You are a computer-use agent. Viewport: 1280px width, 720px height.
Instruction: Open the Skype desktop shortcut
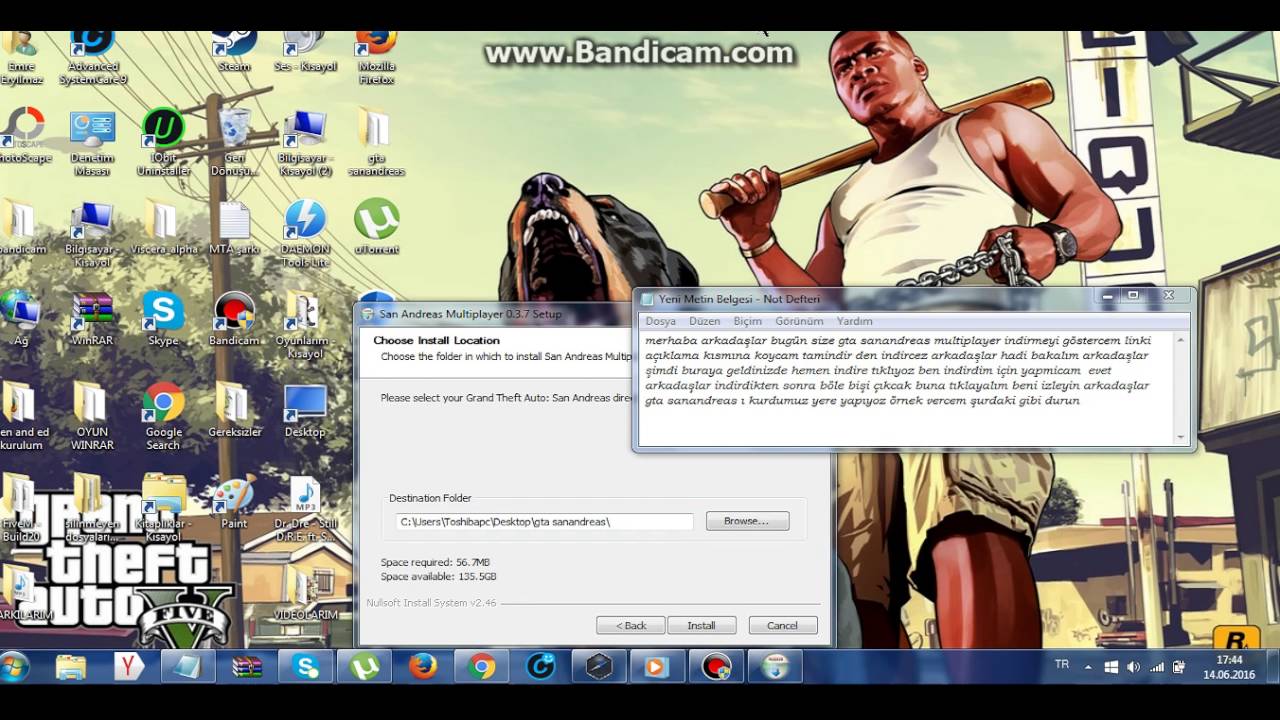[163, 318]
